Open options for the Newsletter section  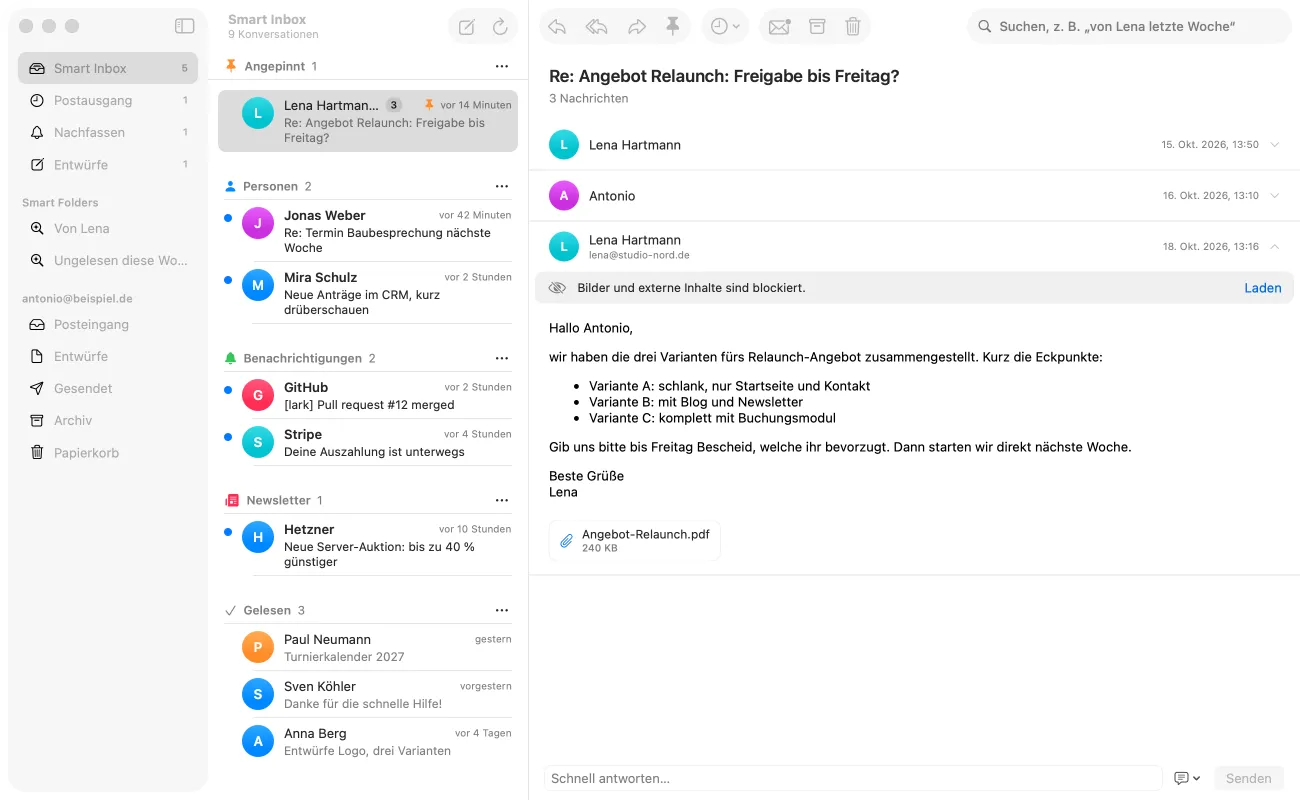(x=502, y=500)
